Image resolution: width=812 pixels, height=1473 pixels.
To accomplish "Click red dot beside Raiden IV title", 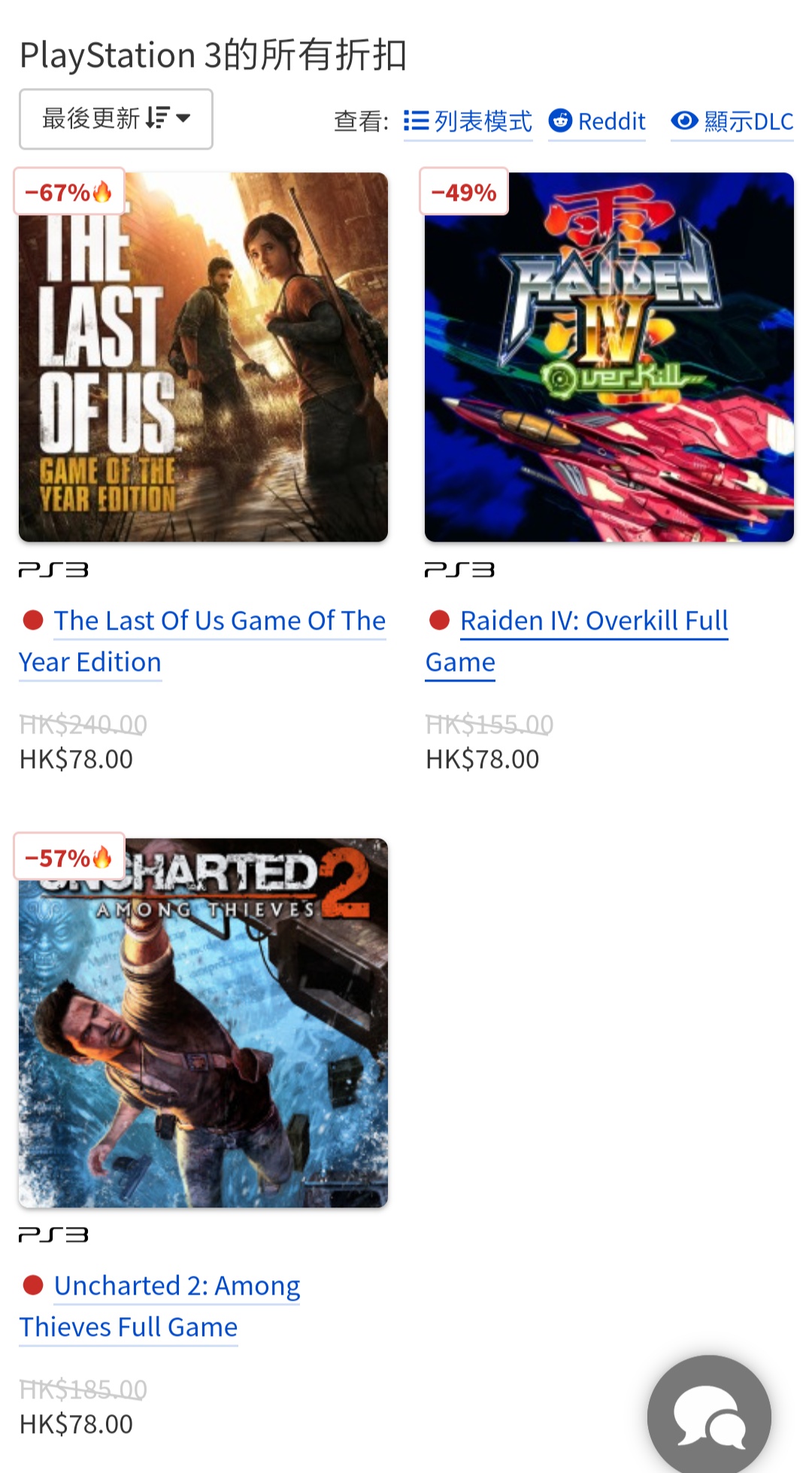I will point(439,620).
